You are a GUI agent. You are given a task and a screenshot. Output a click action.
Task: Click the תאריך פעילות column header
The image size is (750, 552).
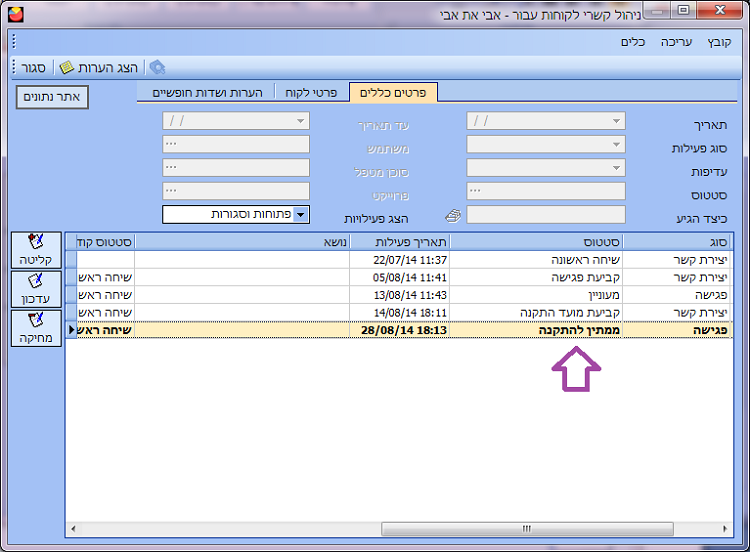pyautogui.click(x=400, y=242)
